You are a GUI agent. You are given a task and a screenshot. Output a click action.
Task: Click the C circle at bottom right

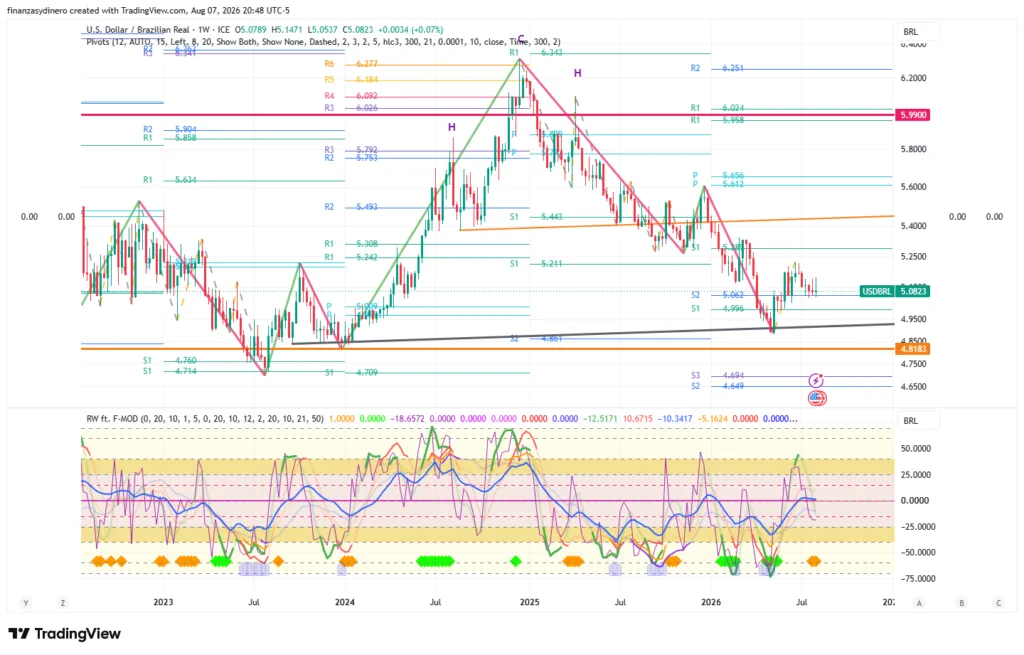point(998,603)
